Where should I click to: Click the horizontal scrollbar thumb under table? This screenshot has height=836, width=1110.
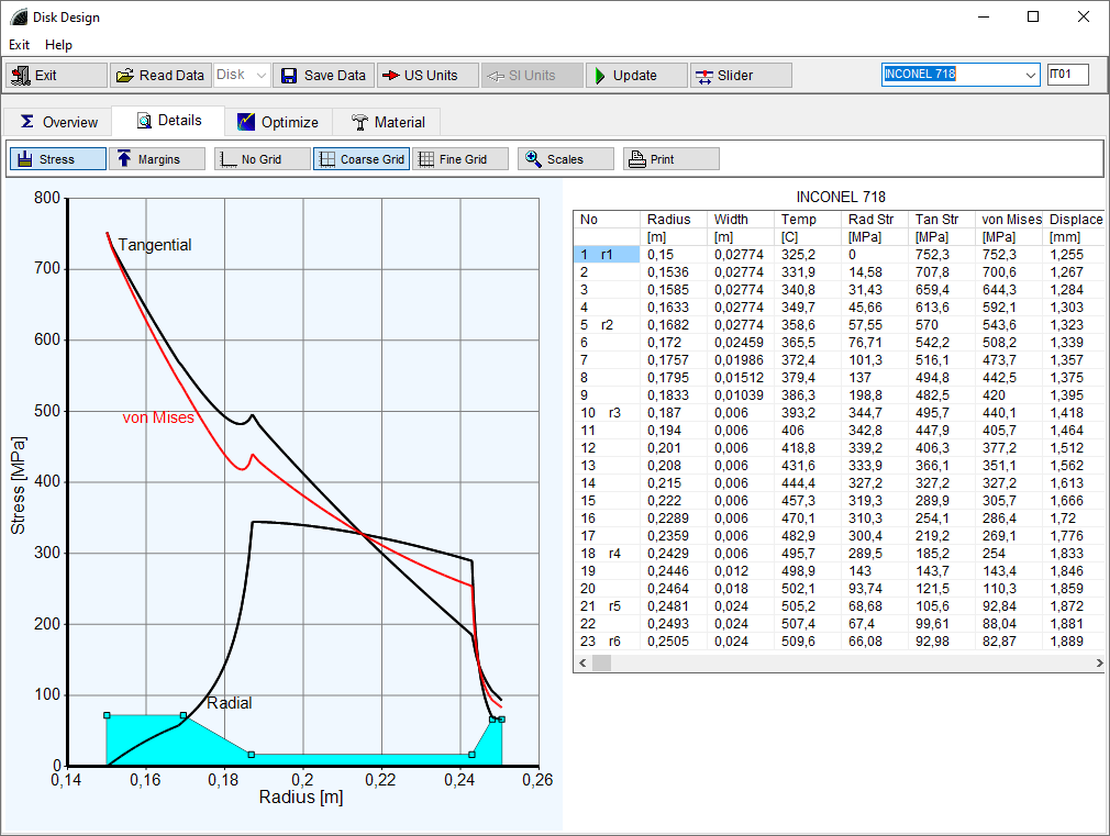(601, 663)
